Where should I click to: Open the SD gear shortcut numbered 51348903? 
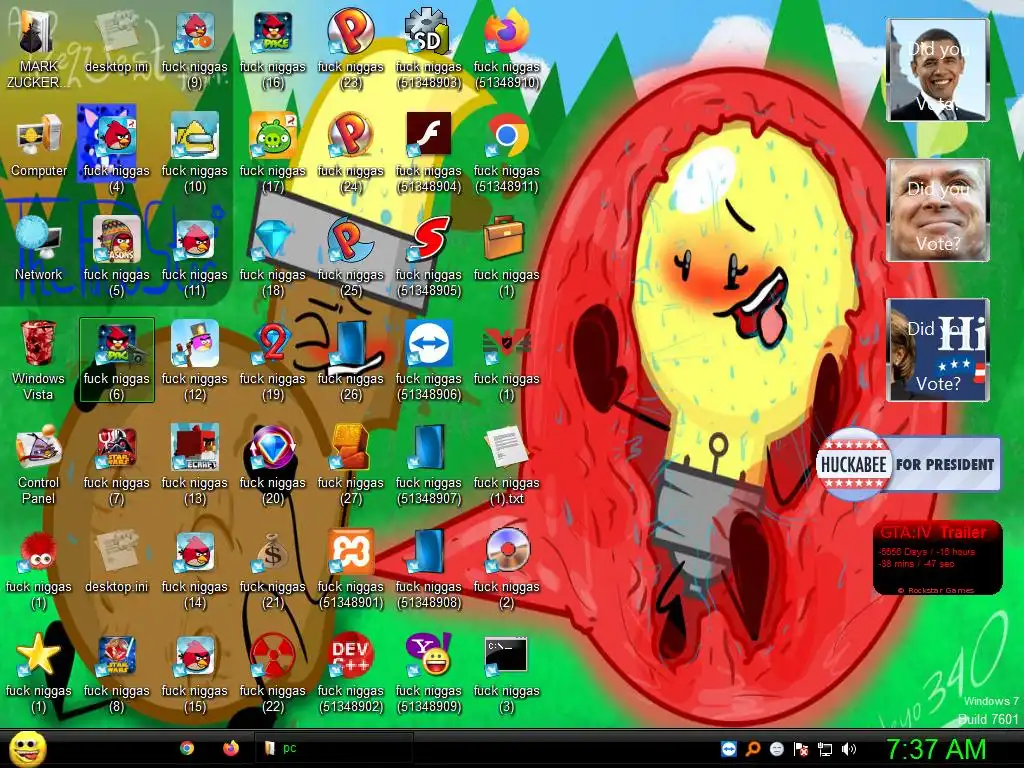428,33
